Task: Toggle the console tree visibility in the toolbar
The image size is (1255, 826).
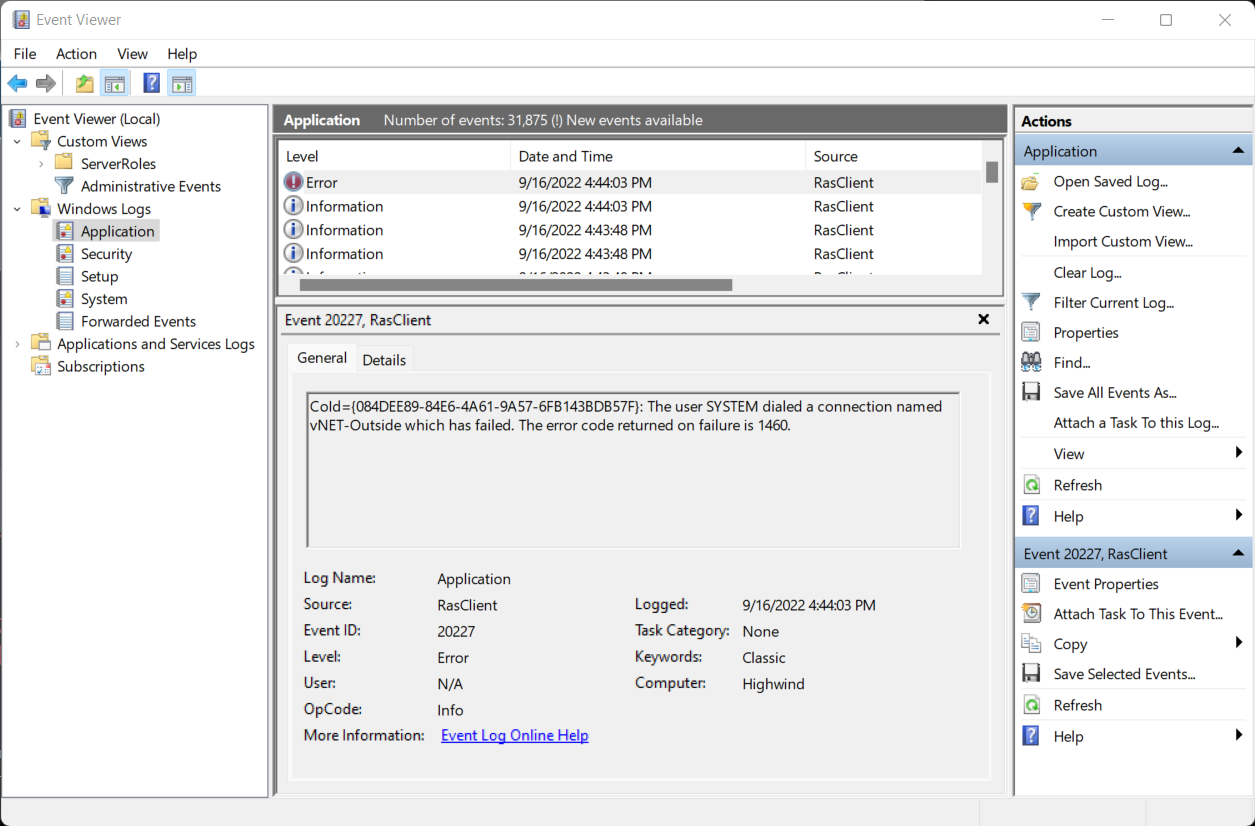Action: pyautogui.click(x=115, y=83)
